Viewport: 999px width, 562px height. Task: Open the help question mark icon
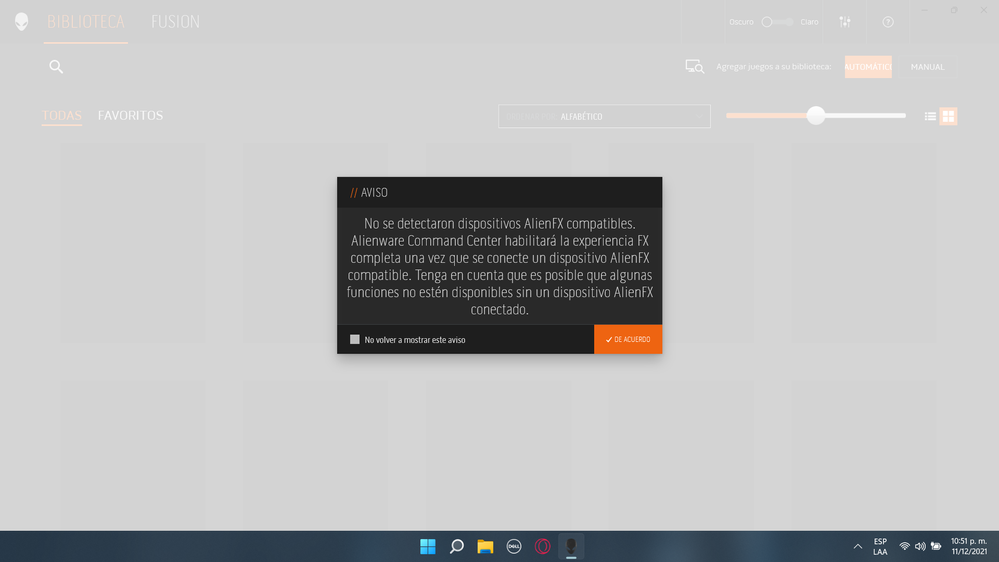coord(887,22)
